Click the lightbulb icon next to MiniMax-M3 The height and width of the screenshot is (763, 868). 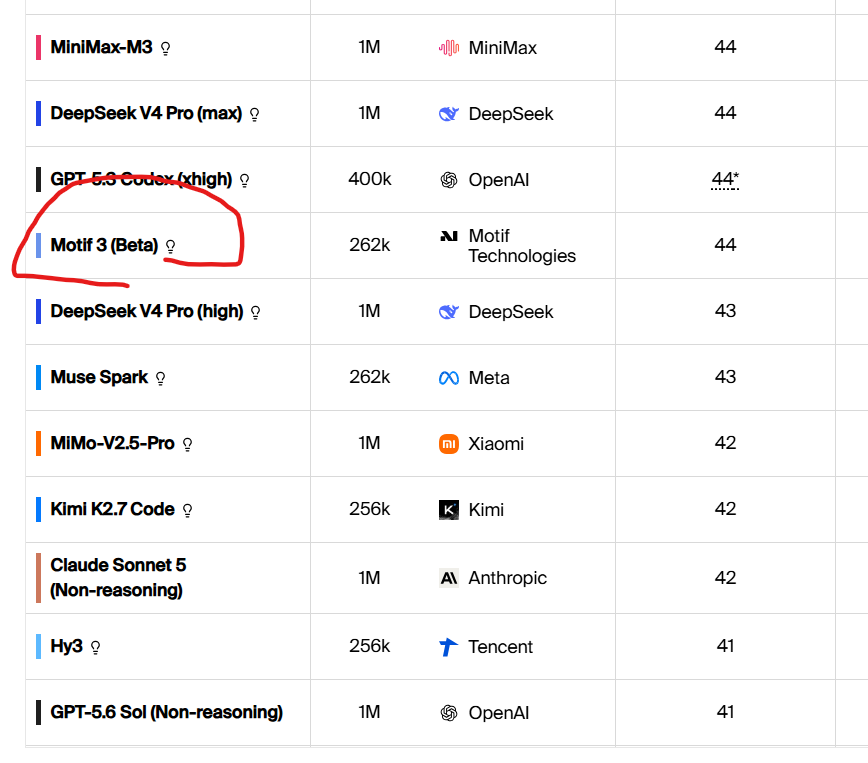165,49
